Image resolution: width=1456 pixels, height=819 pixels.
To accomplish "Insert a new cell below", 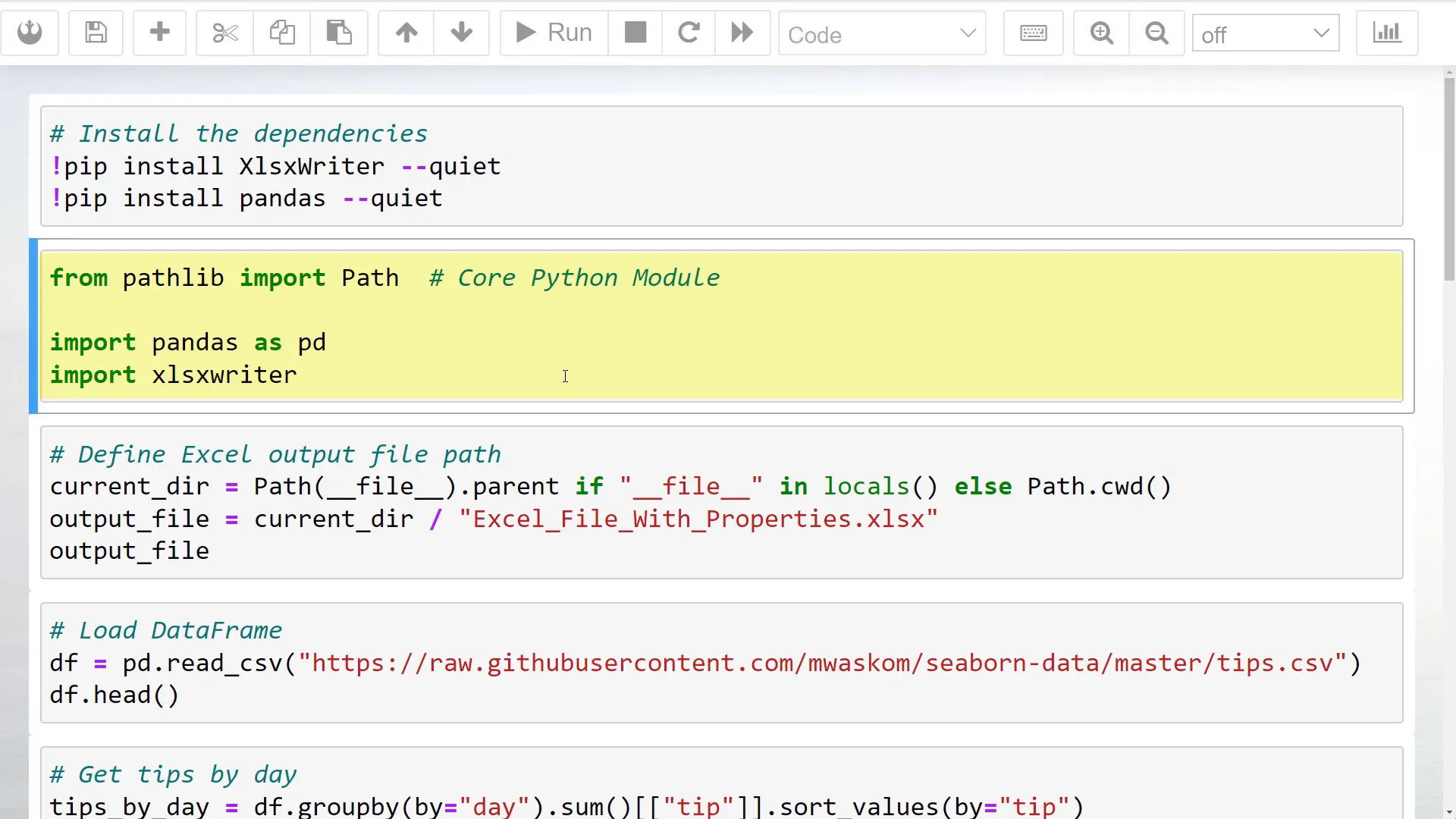I will [159, 33].
